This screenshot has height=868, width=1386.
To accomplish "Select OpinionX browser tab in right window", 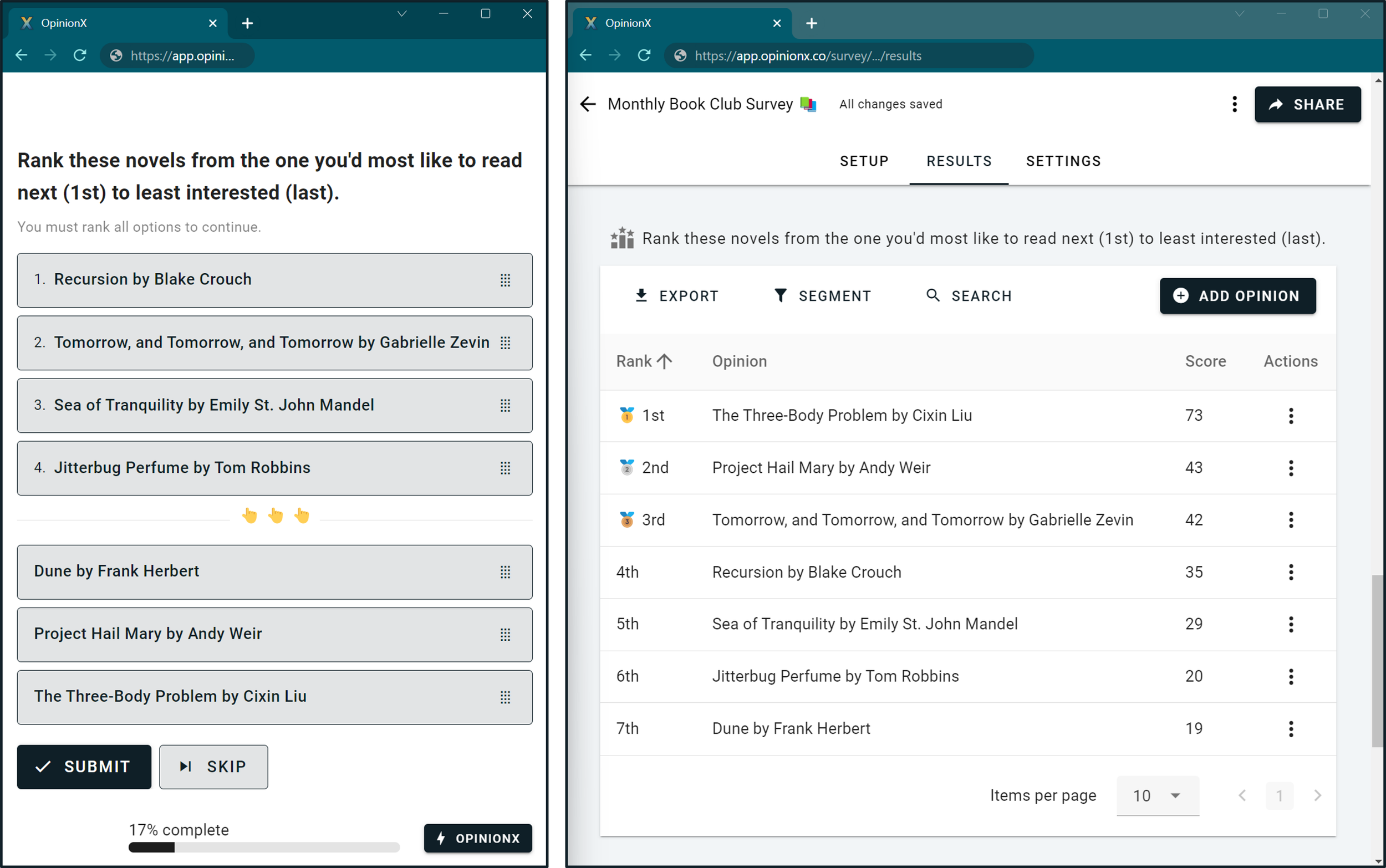I will click(x=682, y=23).
